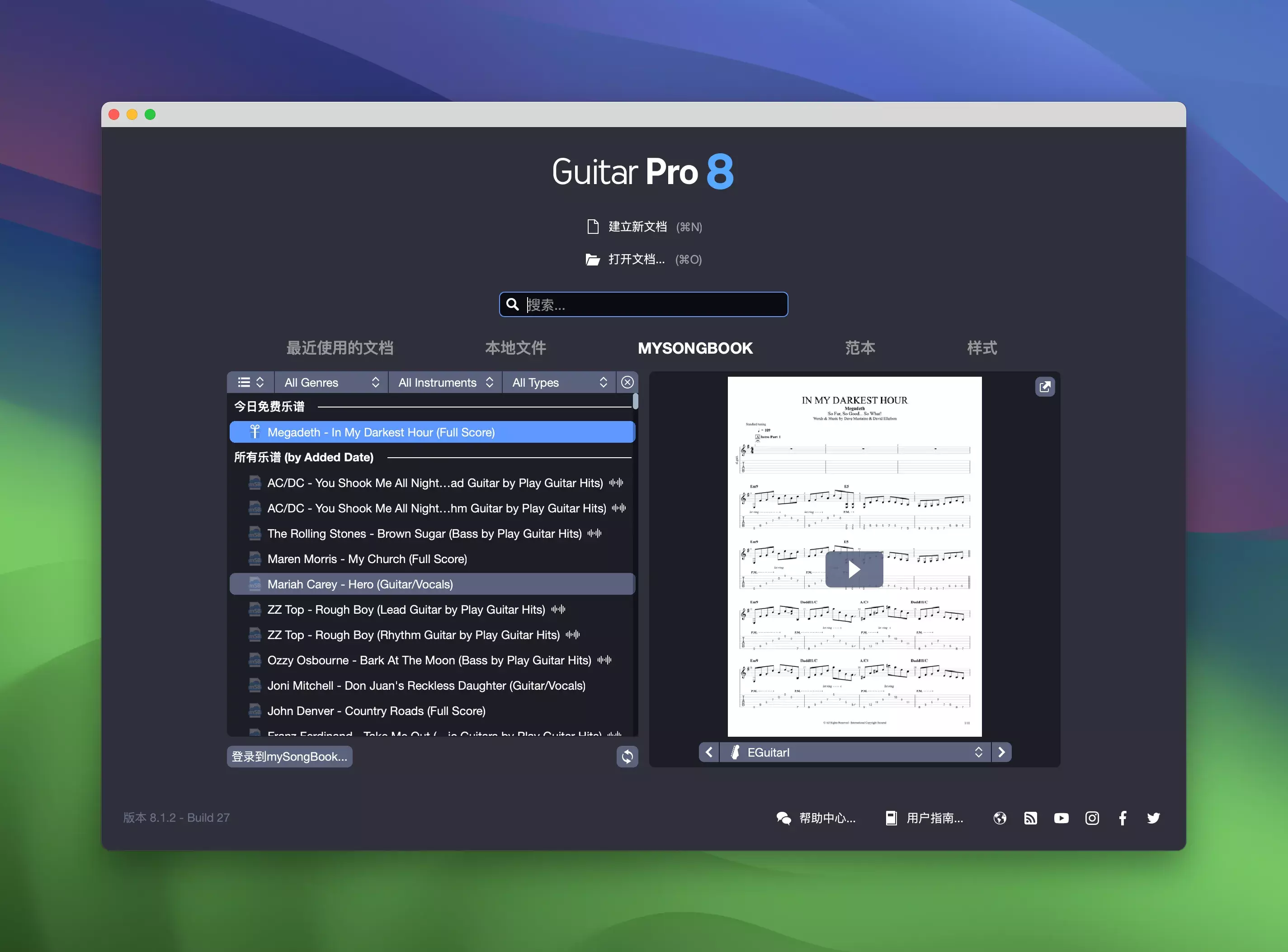The image size is (1288, 952).
Task: Select Maren Morris - My Church score
Action: coord(367,559)
